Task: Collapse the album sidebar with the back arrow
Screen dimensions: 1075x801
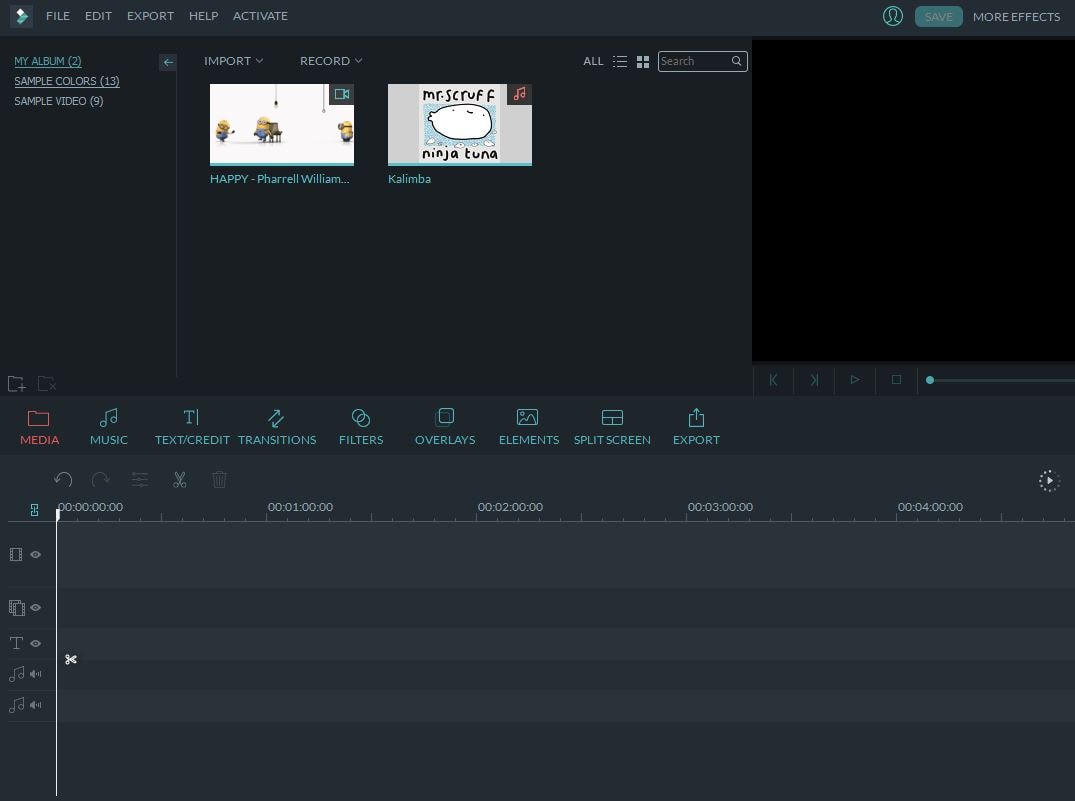Action: pyautogui.click(x=168, y=62)
